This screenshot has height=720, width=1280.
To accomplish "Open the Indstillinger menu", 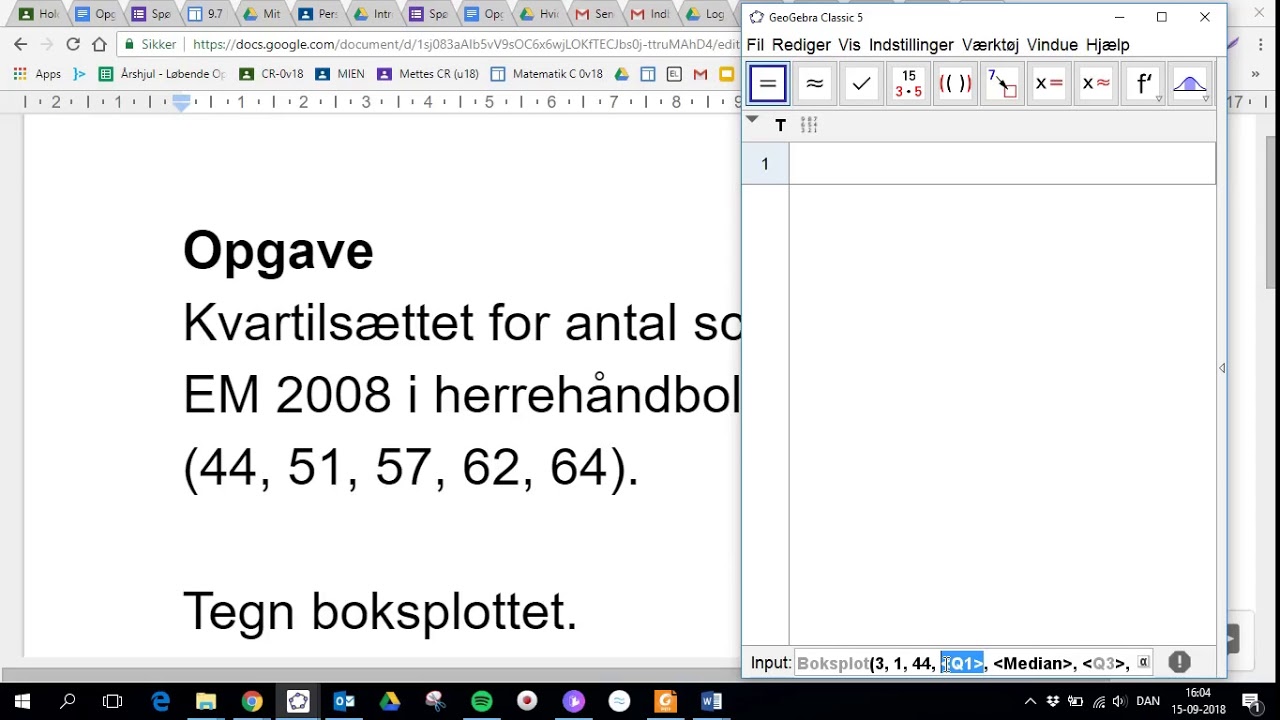I will [911, 45].
